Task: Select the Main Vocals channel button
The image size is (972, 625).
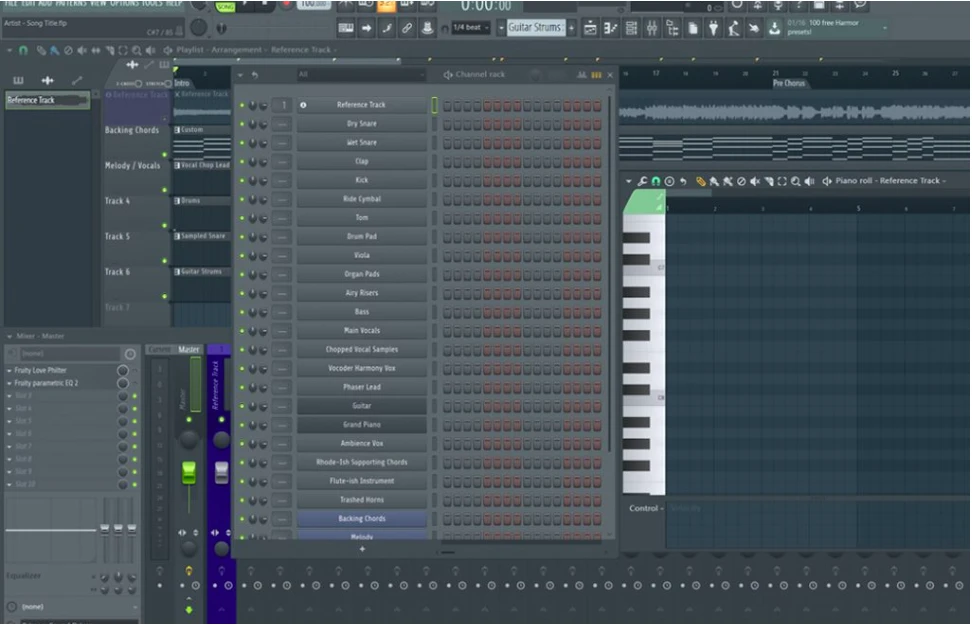Action: pyautogui.click(x=361, y=331)
